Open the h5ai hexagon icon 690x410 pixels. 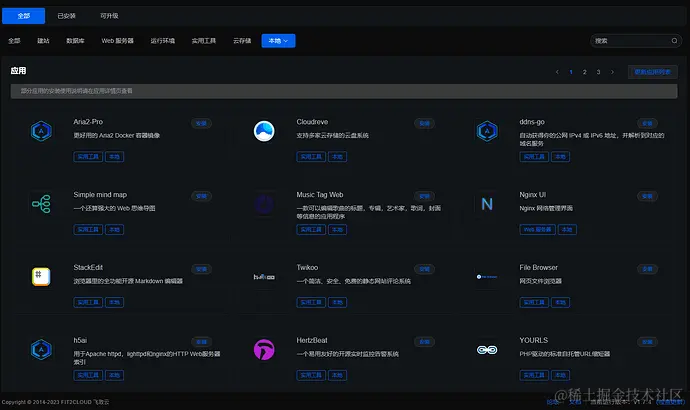pos(41,350)
